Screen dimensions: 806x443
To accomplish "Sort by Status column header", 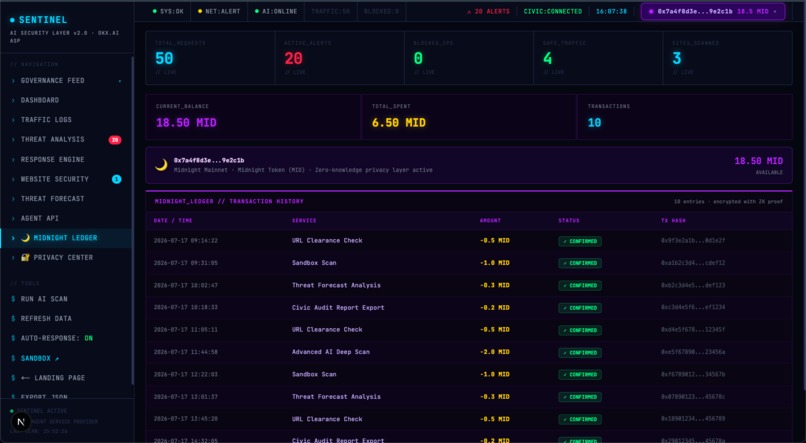I will pos(569,220).
